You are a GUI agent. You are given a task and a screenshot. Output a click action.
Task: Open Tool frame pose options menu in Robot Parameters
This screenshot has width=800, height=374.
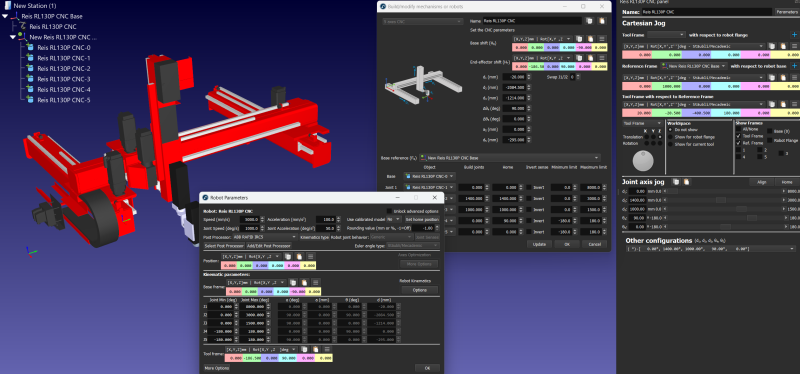[328, 350]
